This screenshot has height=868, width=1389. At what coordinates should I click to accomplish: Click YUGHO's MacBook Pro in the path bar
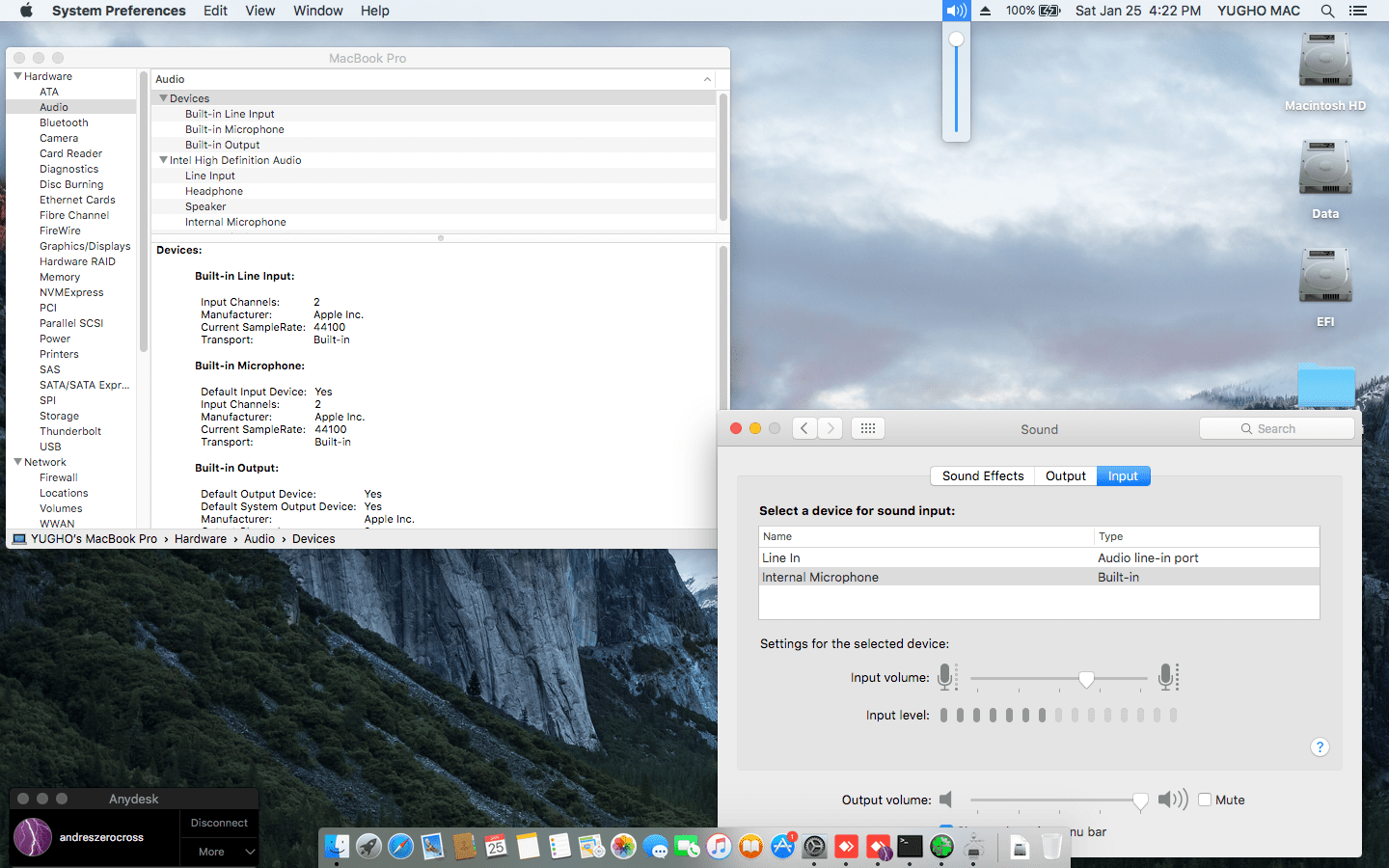pyautogui.click(x=94, y=539)
